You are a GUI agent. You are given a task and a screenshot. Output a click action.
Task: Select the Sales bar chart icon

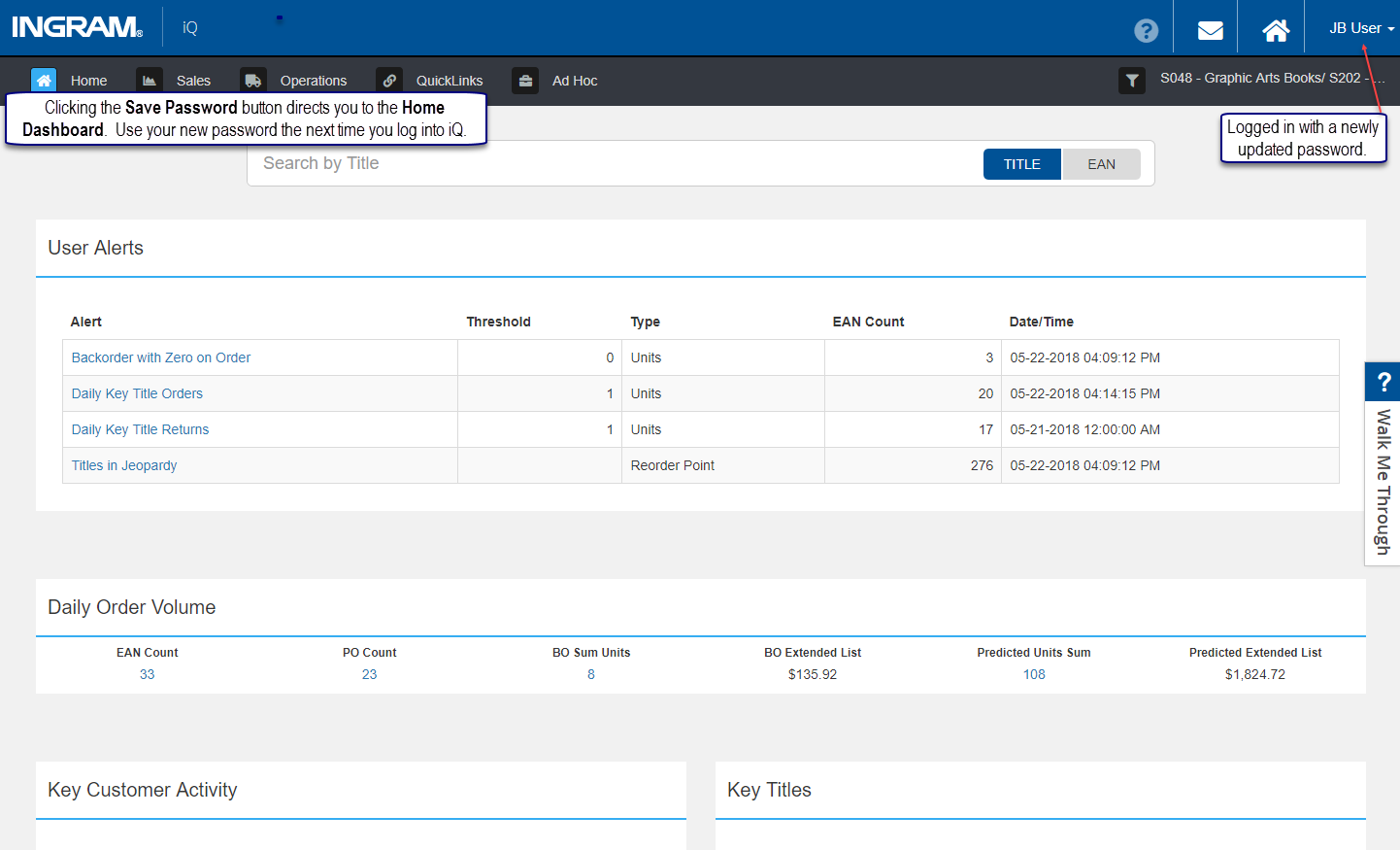point(149,80)
